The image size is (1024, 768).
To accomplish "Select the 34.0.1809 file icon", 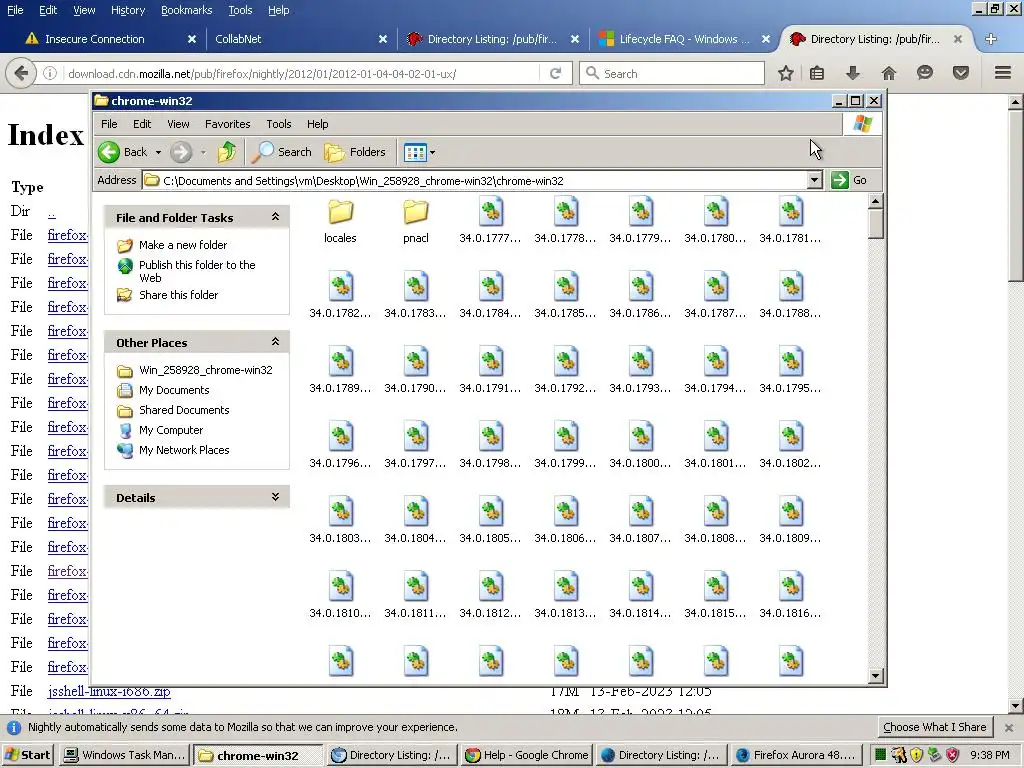I will point(791,513).
